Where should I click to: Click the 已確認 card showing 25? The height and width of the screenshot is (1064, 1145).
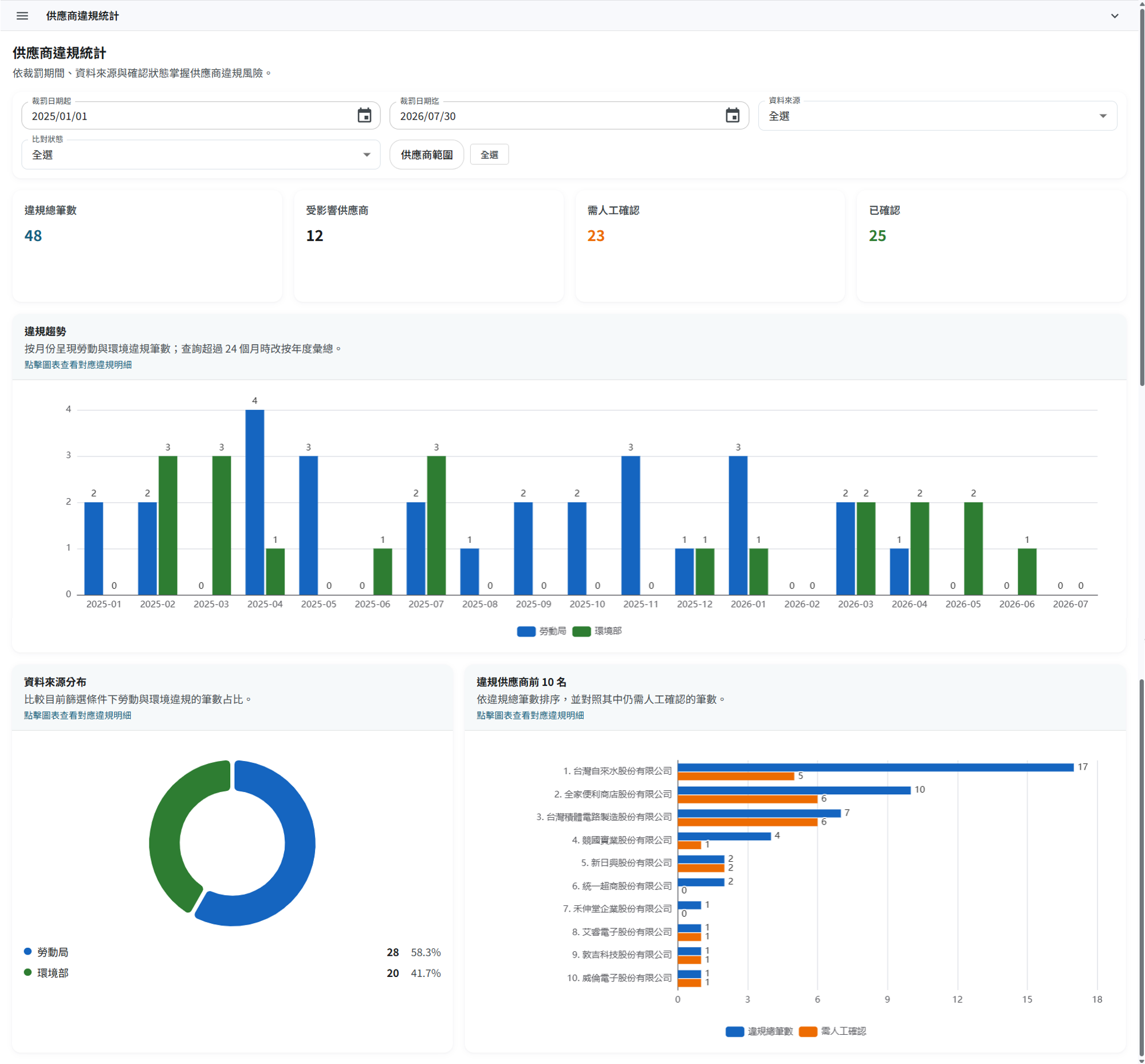point(991,246)
